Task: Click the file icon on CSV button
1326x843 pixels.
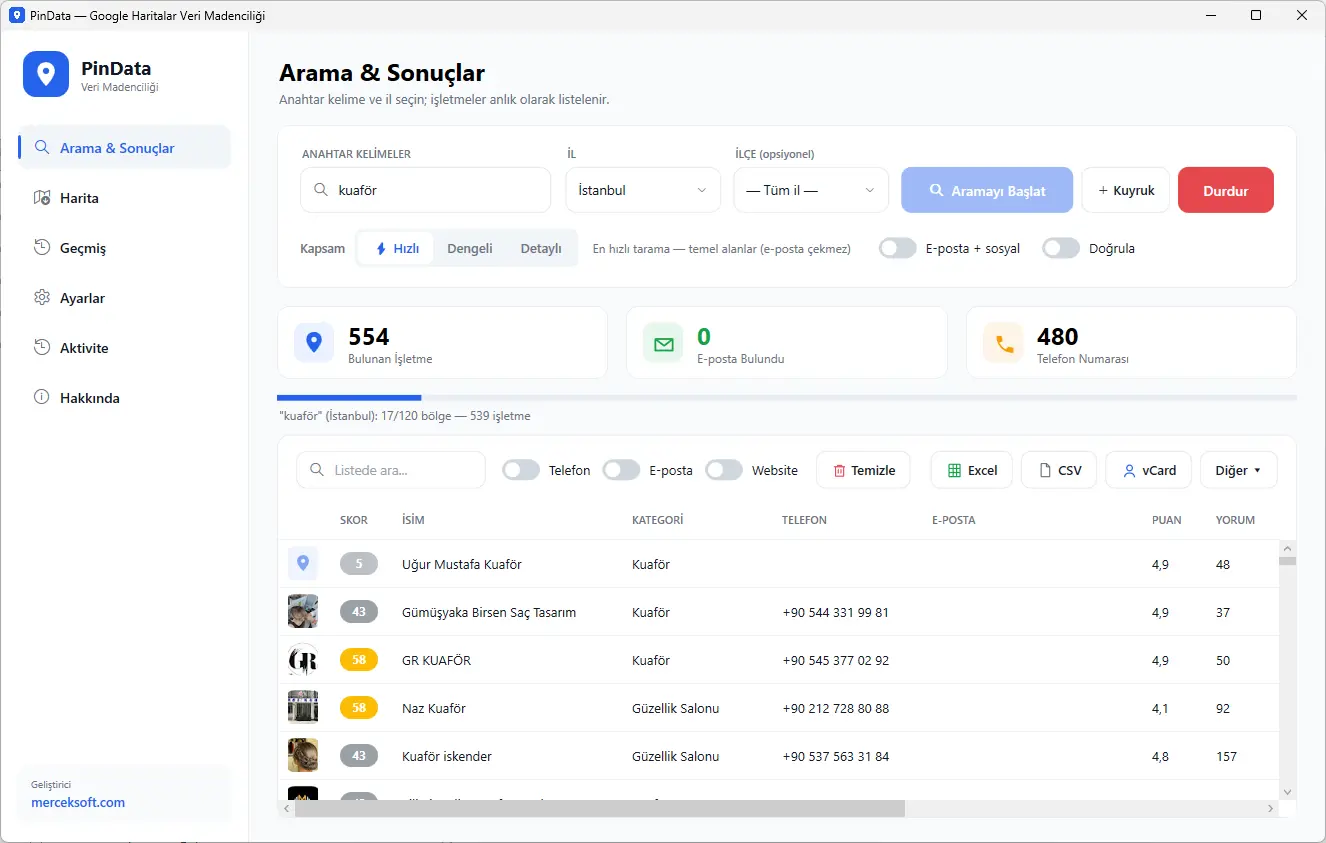Action: click(x=1045, y=471)
